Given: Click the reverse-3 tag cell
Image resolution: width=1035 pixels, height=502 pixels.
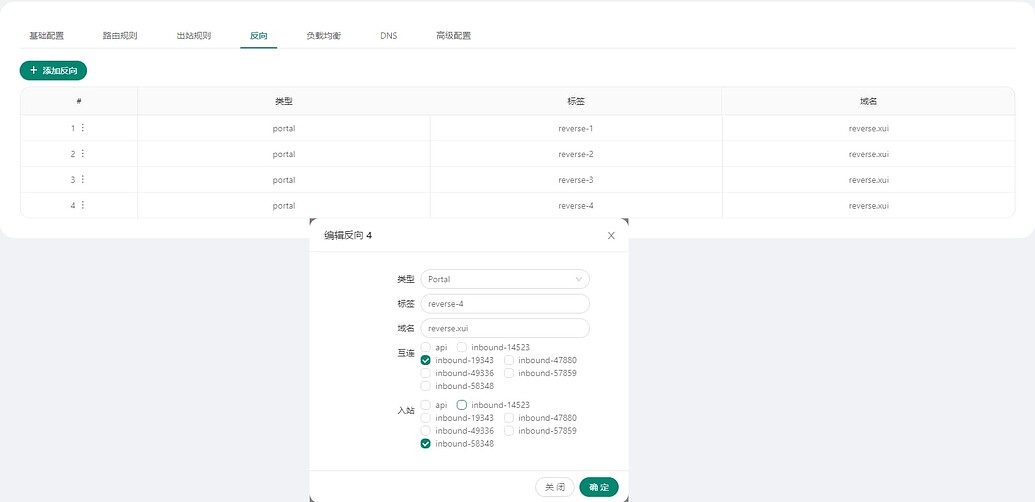Looking at the screenshot, I should [576, 180].
